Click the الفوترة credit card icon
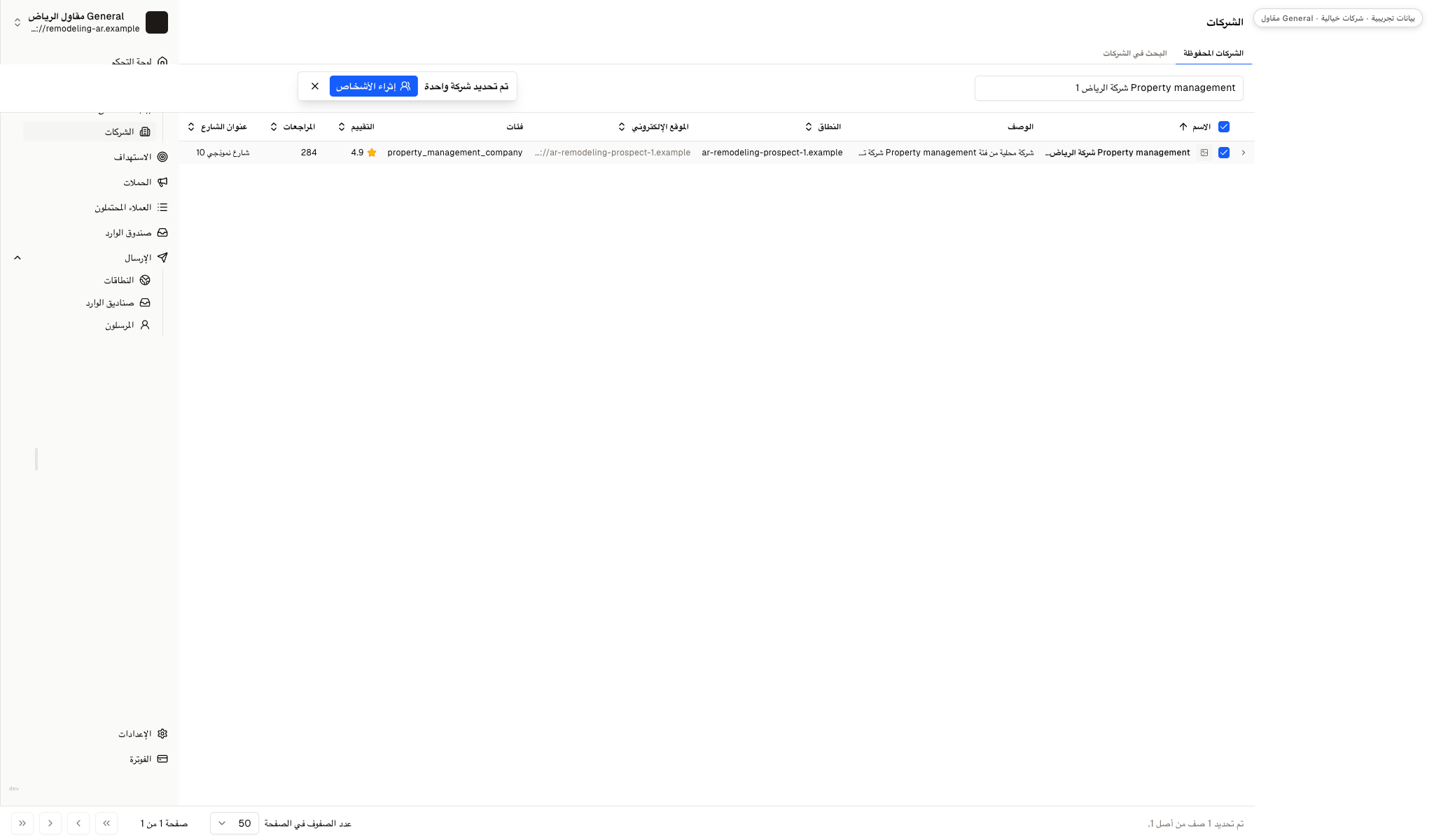The image size is (1434, 840). coord(162,759)
